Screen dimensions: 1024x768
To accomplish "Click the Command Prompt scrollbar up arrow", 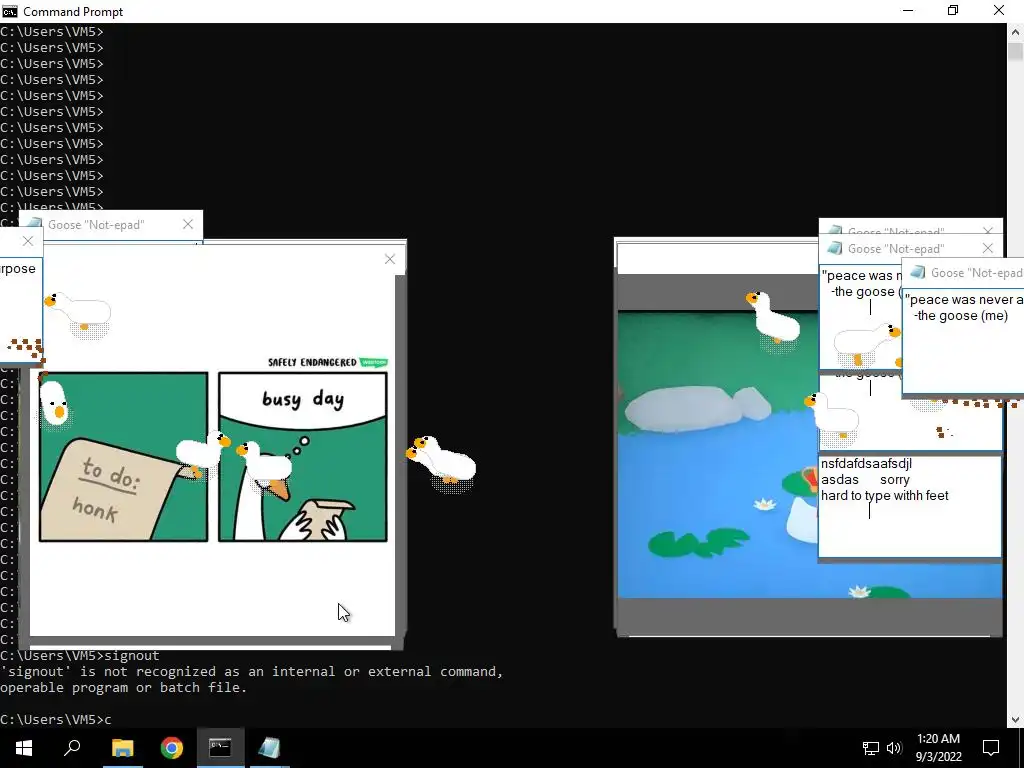I will pos(1015,31).
